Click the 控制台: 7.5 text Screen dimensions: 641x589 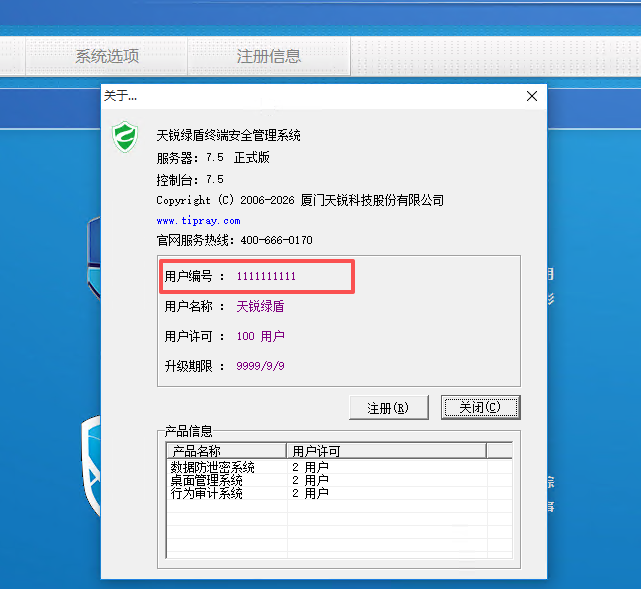[190, 179]
